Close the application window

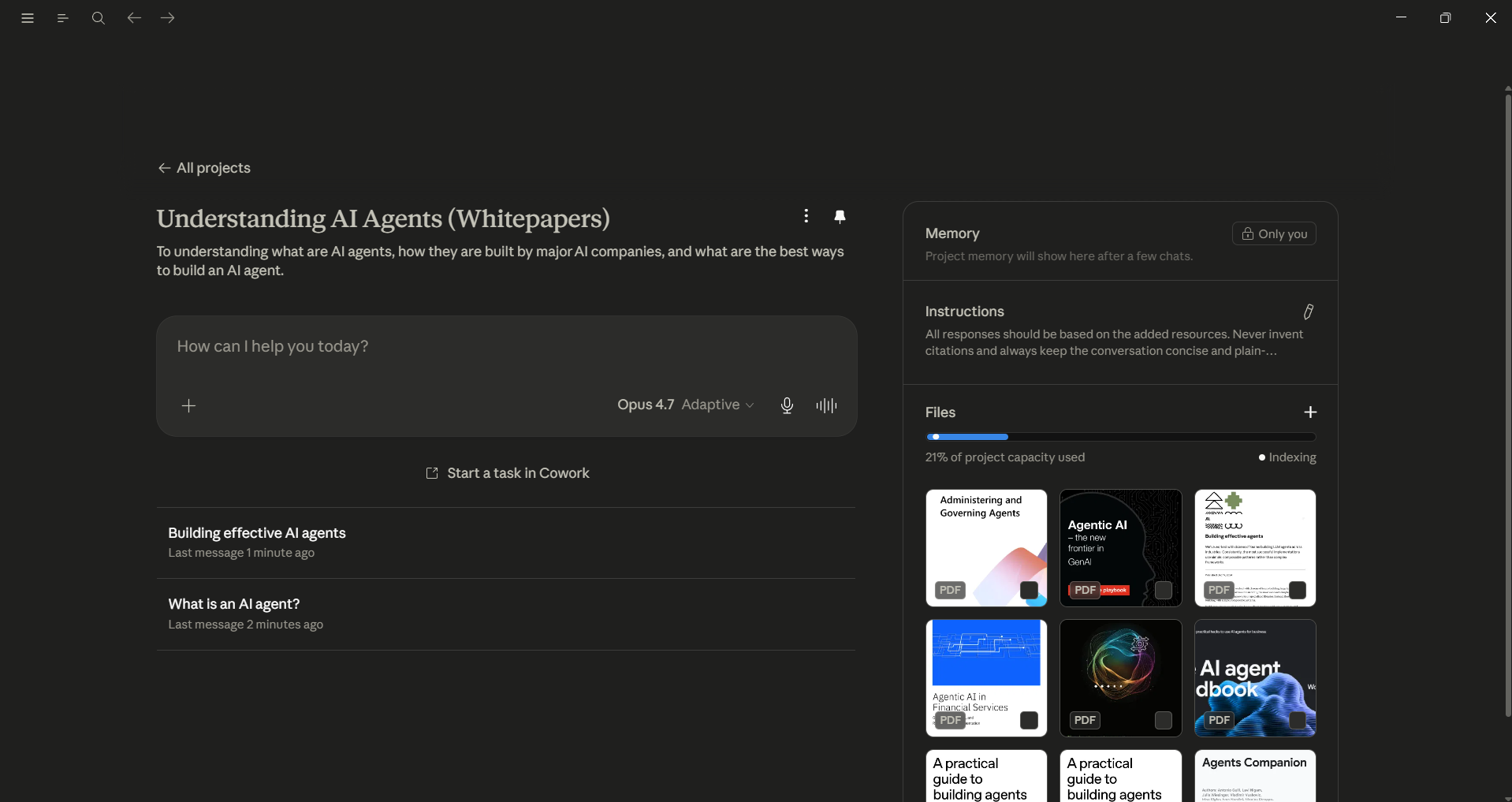(1490, 17)
